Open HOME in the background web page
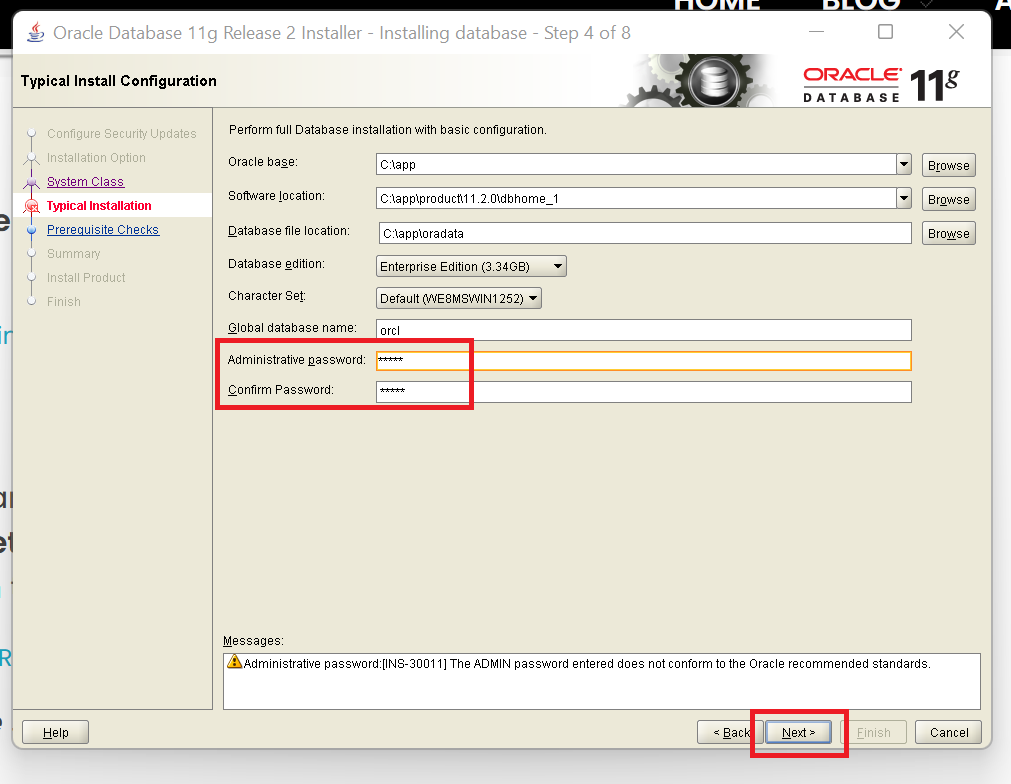The width and height of the screenshot is (1011, 784). pyautogui.click(x=717, y=5)
